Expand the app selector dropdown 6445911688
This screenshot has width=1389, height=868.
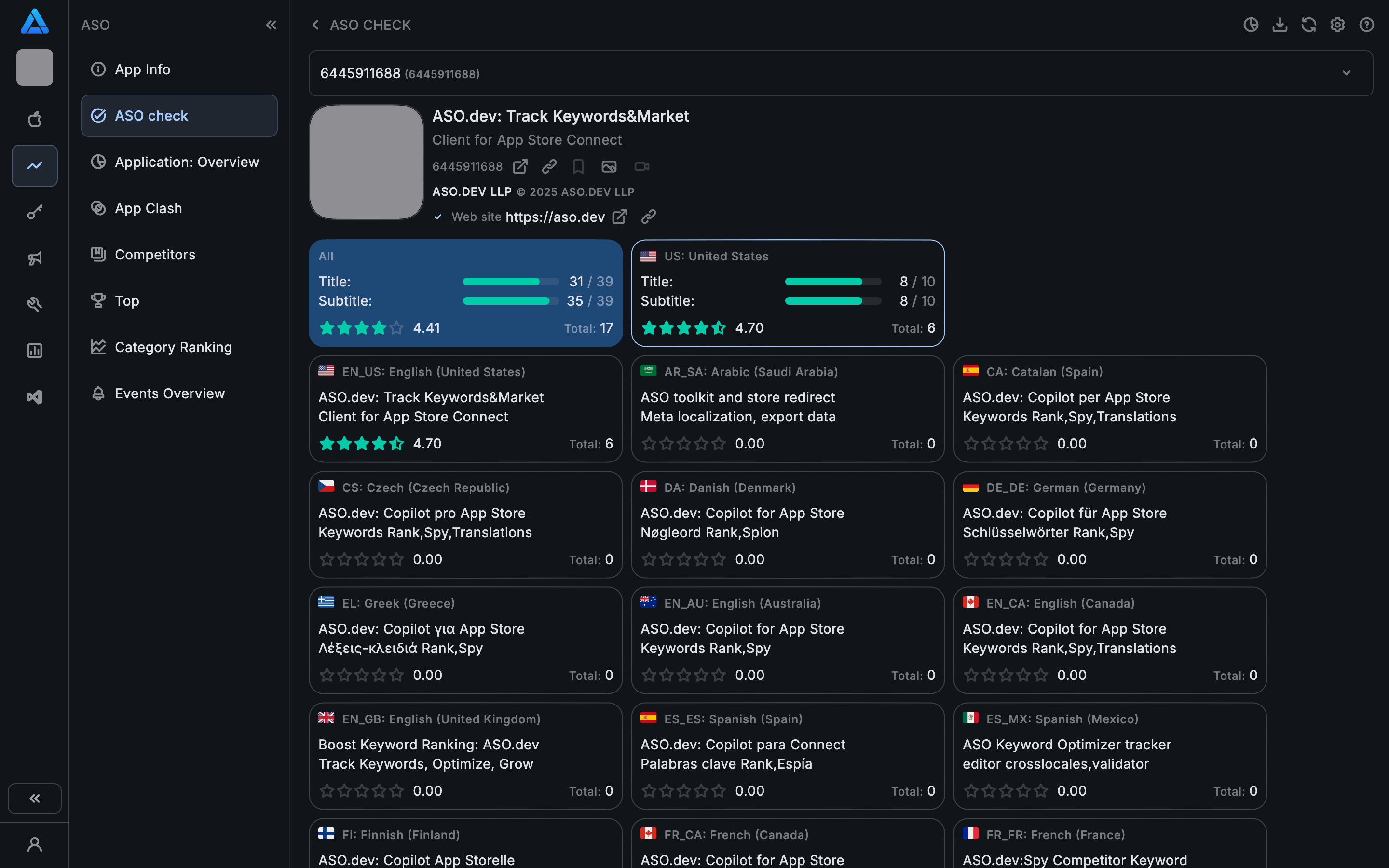click(1346, 73)
